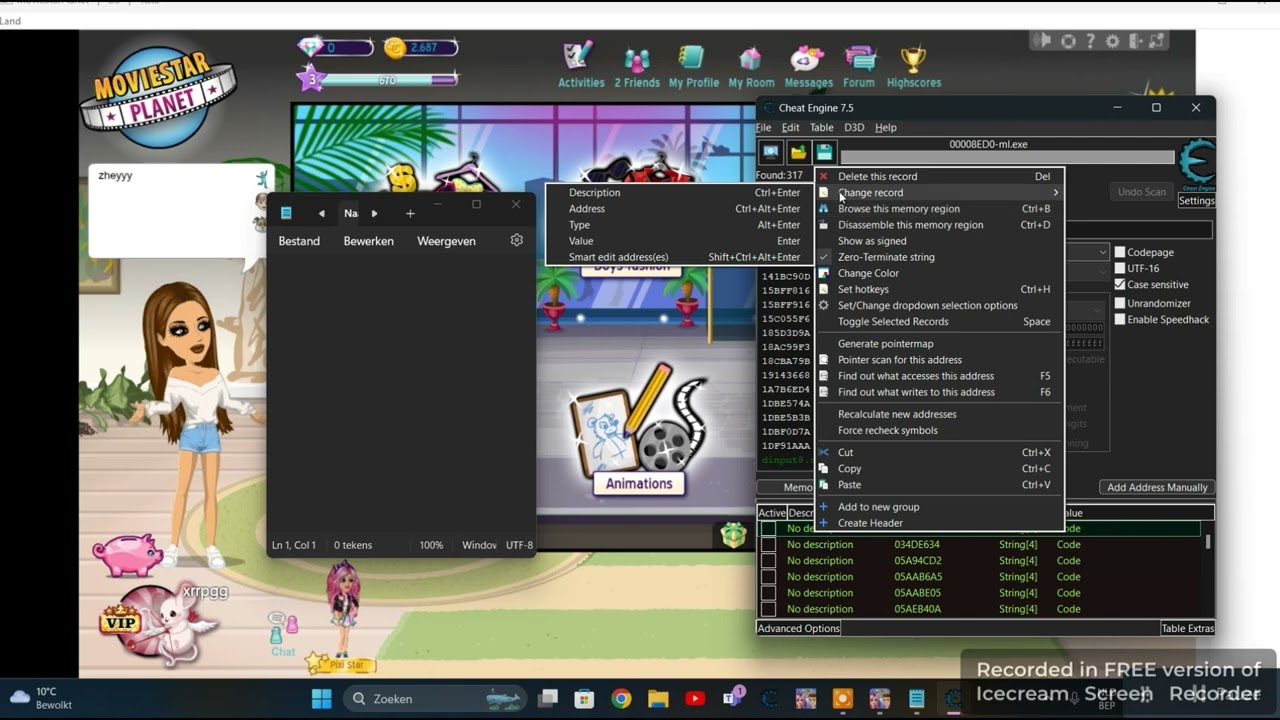Open Notepad Bestand menu

click(x=299, y=241)
